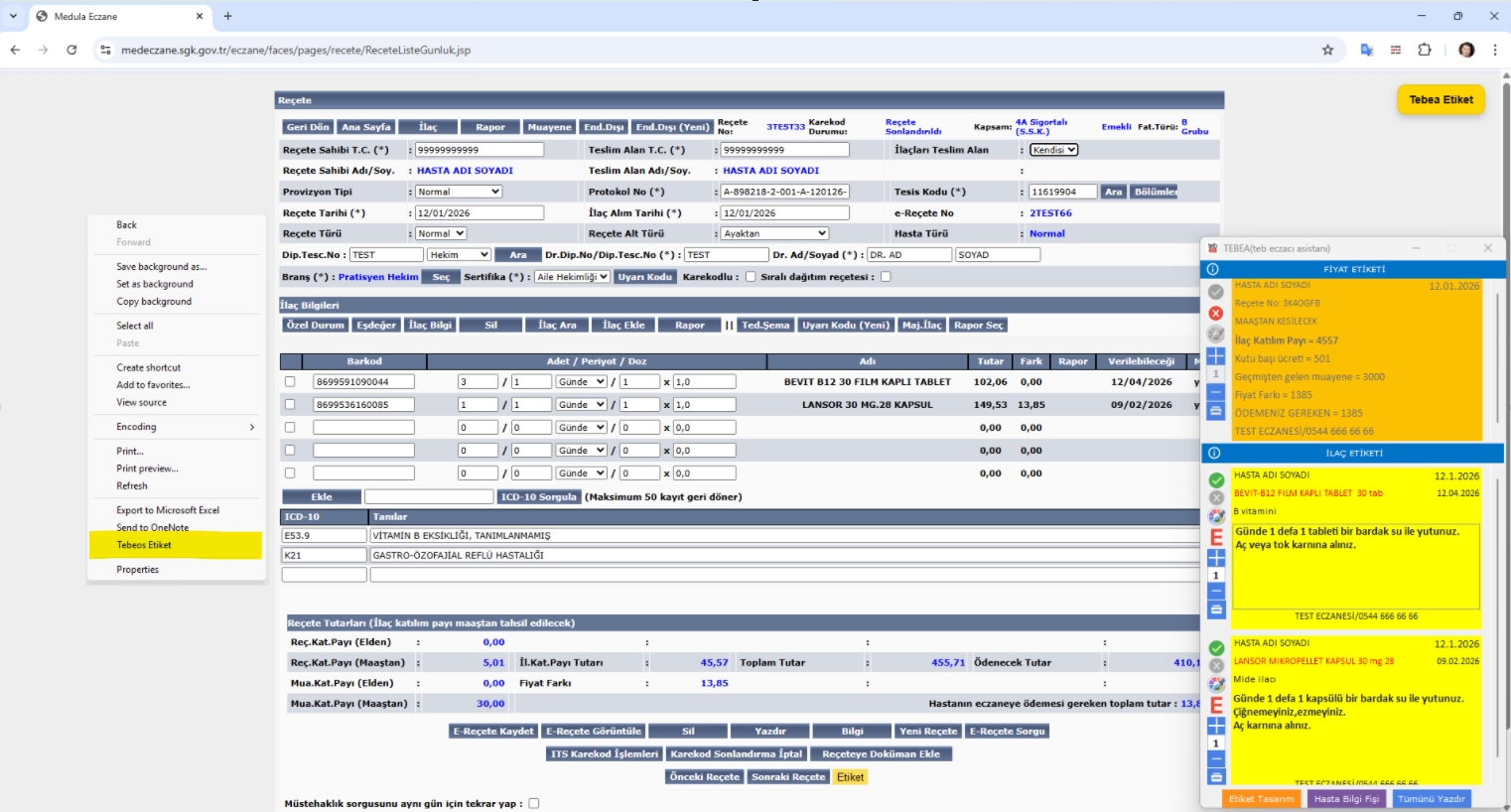
Task: Select Tebeos Etiket in context menu
Action: (x=144, y=545)
